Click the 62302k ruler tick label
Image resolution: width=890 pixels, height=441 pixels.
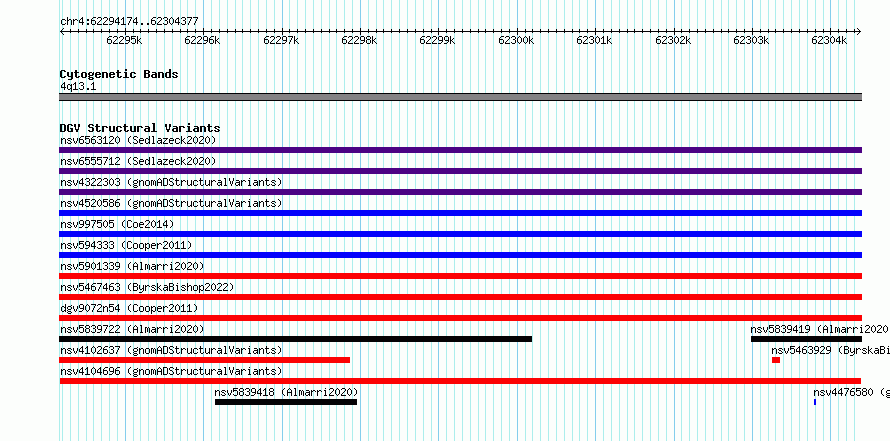[x=673, y=40]
